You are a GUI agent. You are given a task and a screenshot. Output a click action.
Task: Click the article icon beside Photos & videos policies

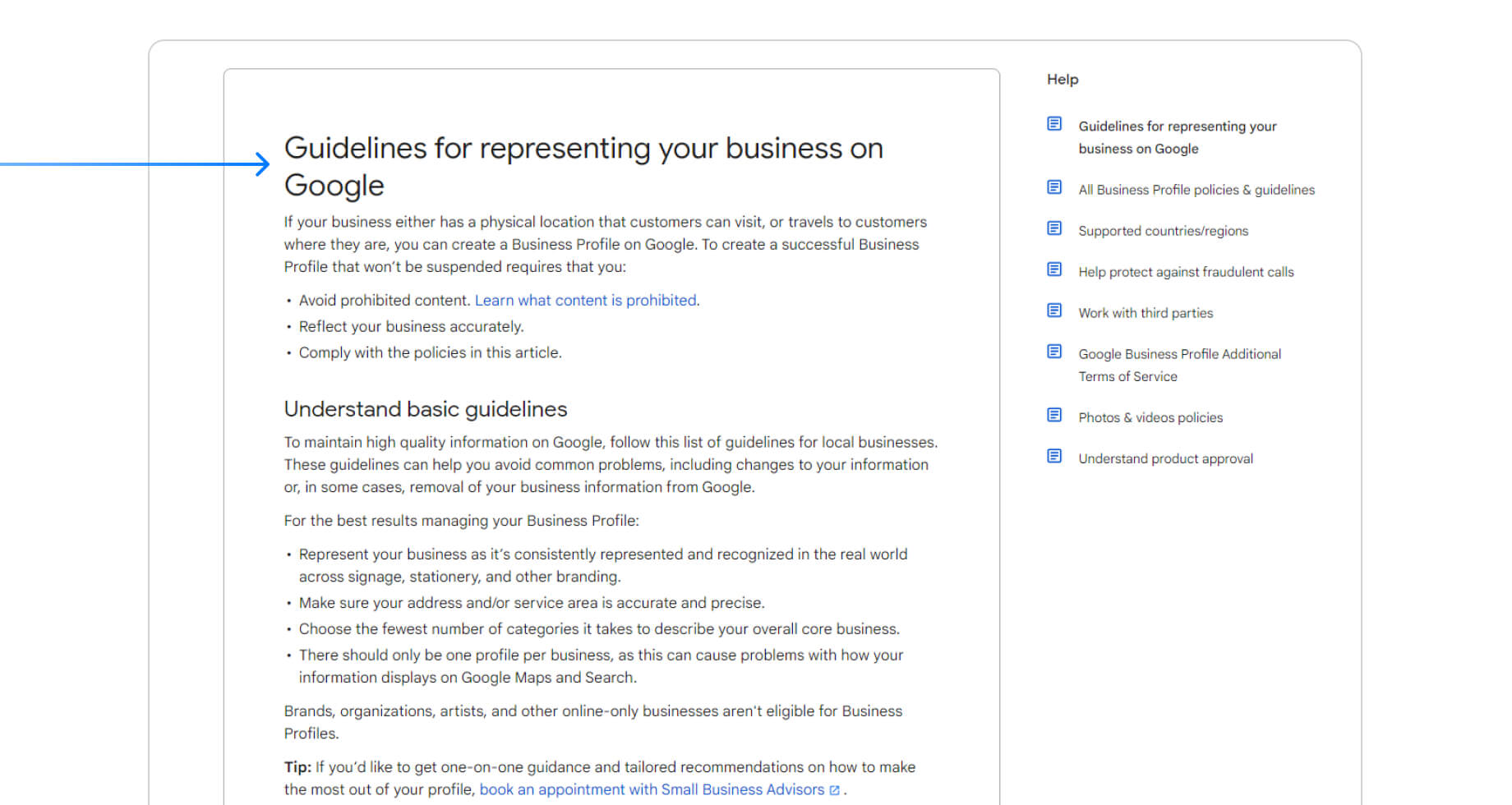click(1054, 415)
